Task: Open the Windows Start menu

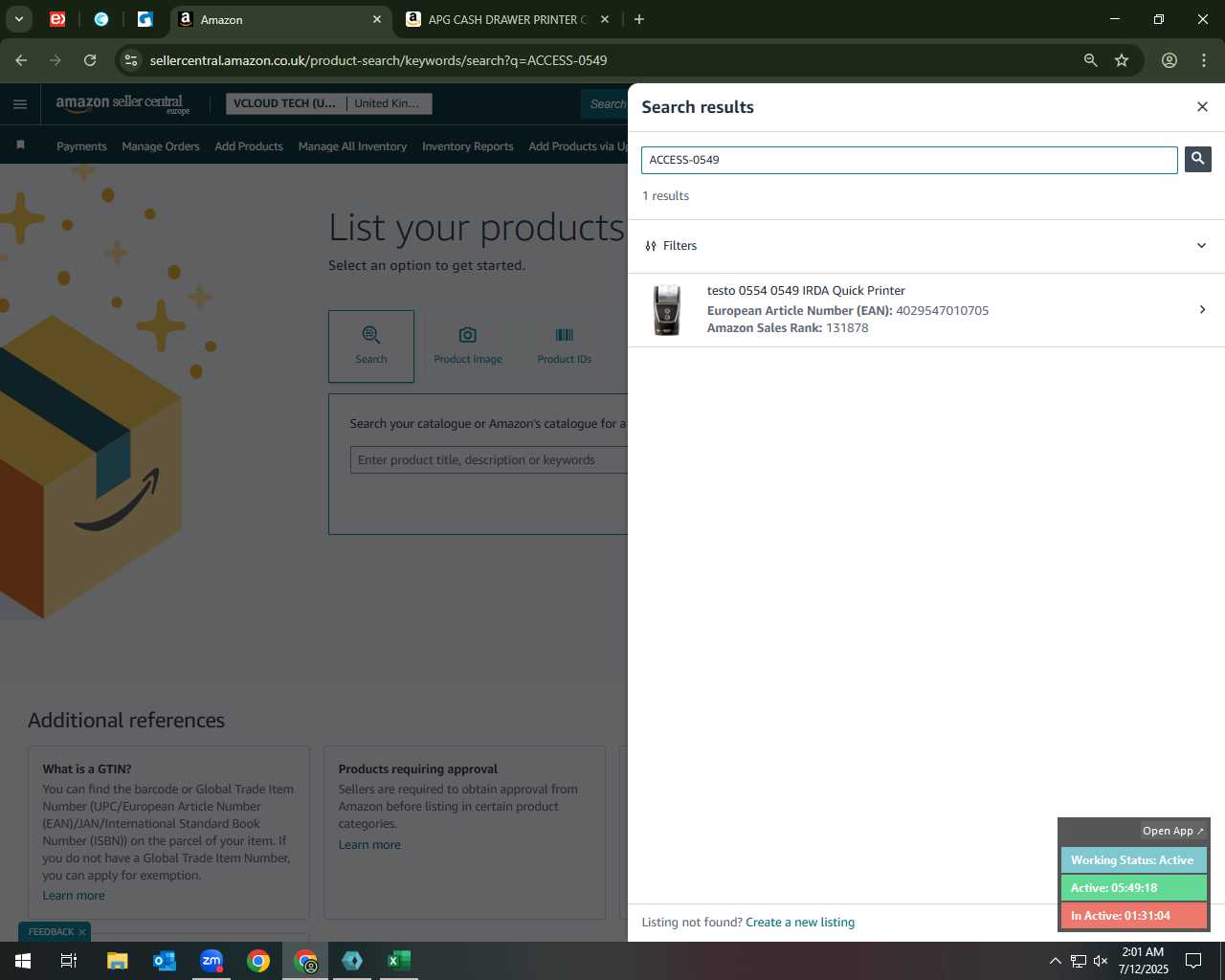Action: pyautogui.click(x=23, y=961)
